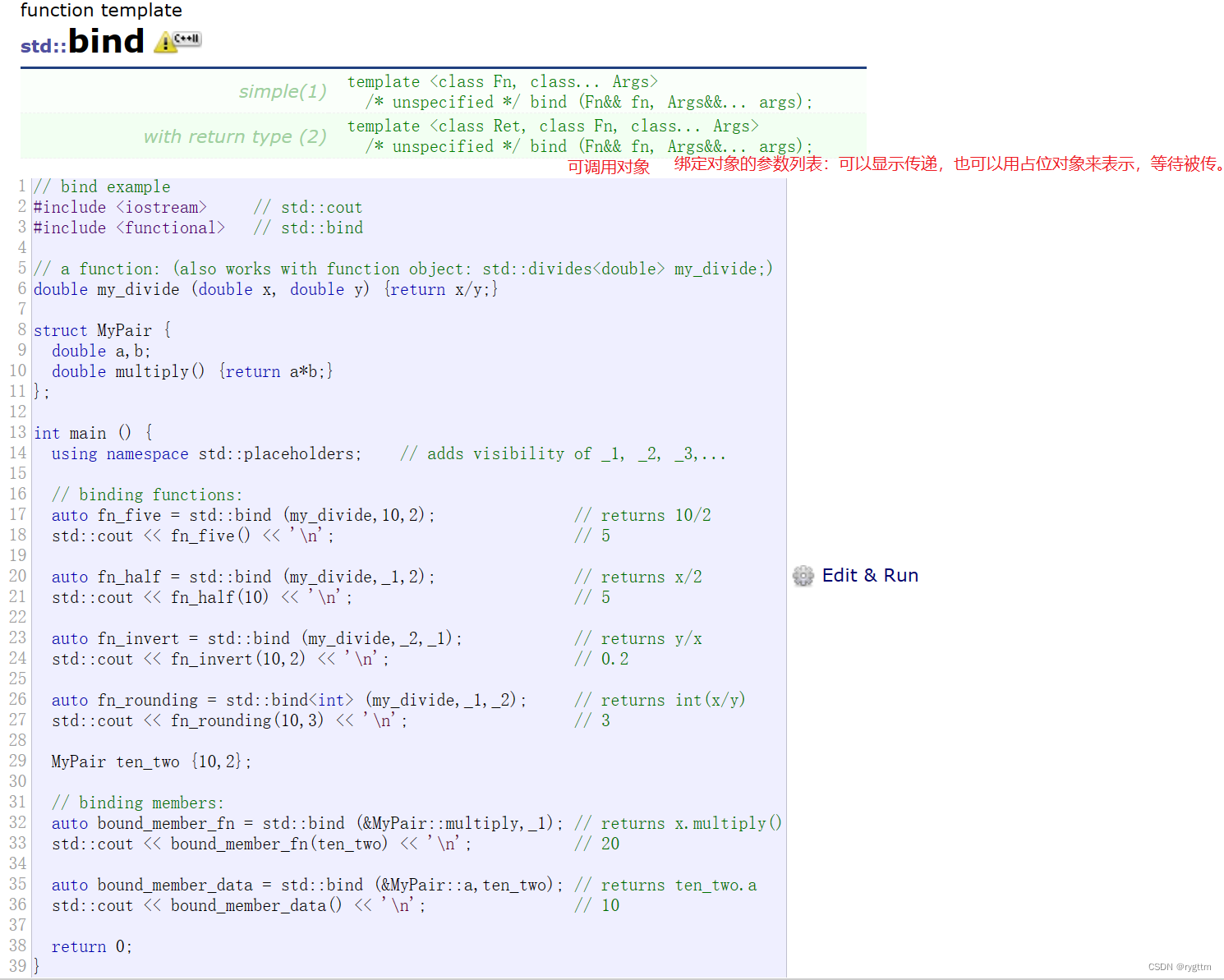Viewport: 1224px width, 980px height.
Task: Click the gear icon next to Edit & Run
Action: click(803, 576)
